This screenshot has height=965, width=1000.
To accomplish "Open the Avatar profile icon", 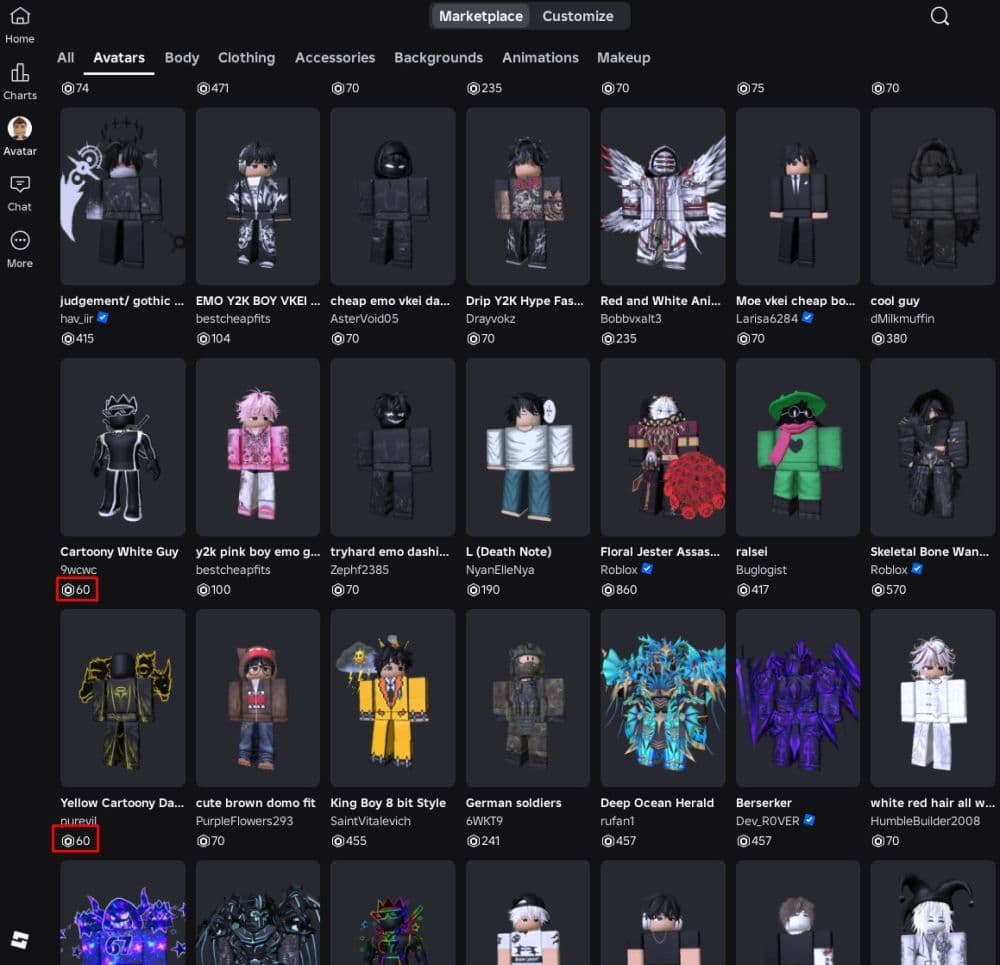I will [x=20, y=128].
